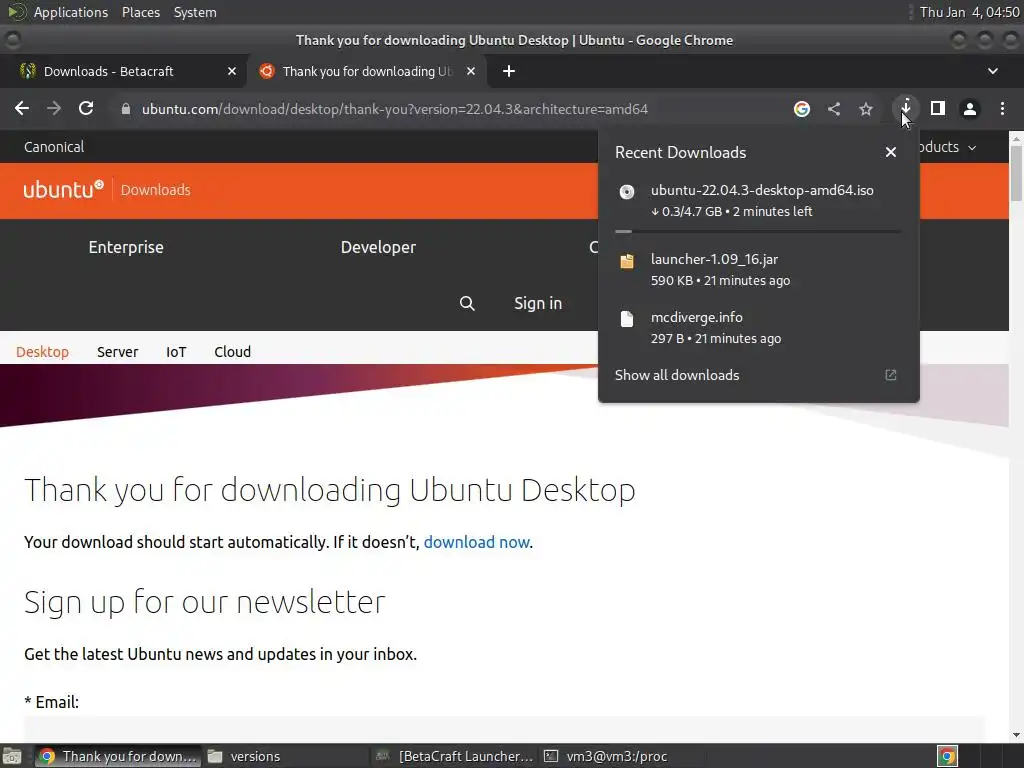Screen dimensions: 1024x768
Task: Switch to Downloads - Betacraft tab
Action: pos(123,71)
